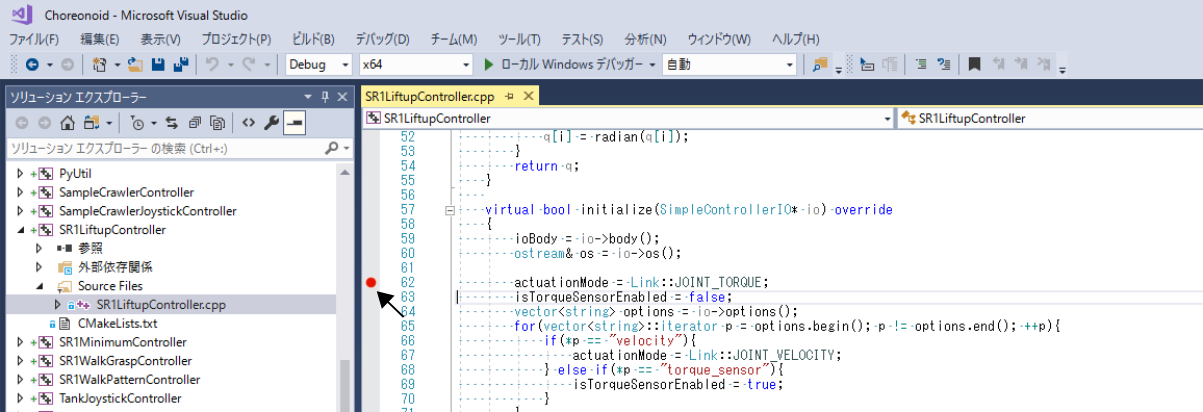Collapse the initialize function outline at line 57
The image size is (1203, 412).
coord(448,210)
